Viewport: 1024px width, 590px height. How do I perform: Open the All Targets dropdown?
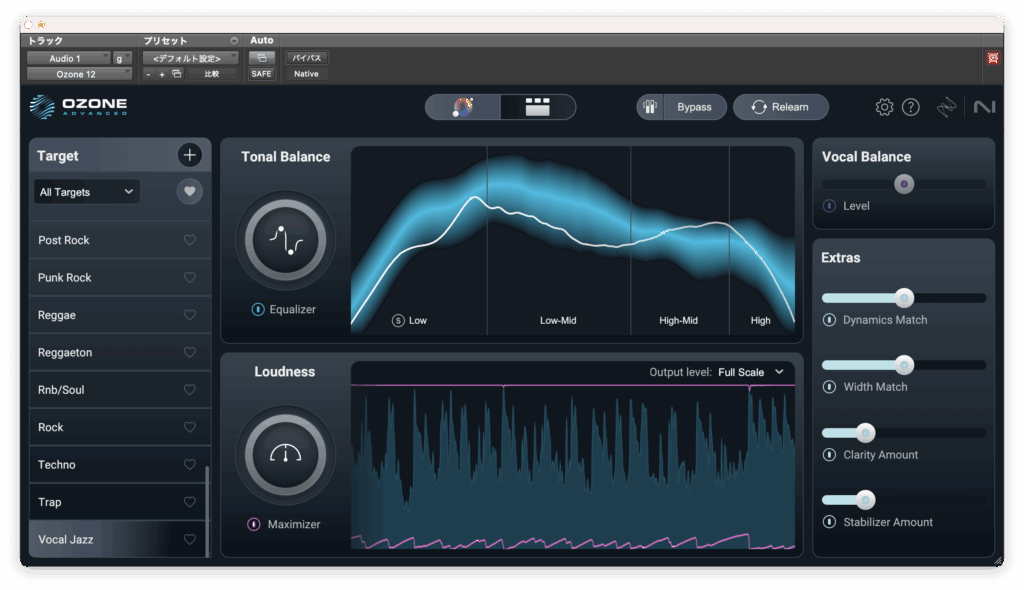pos(86,192)
